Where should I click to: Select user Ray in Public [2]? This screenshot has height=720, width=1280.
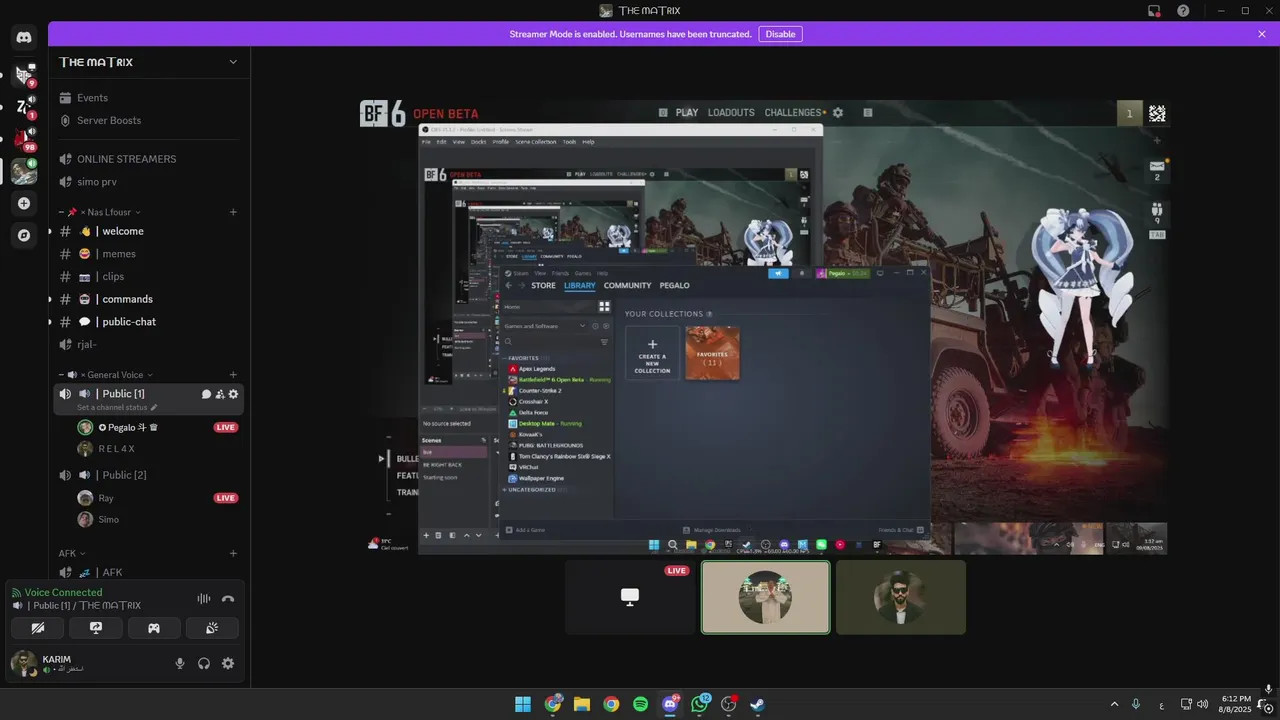pos(158,498)
